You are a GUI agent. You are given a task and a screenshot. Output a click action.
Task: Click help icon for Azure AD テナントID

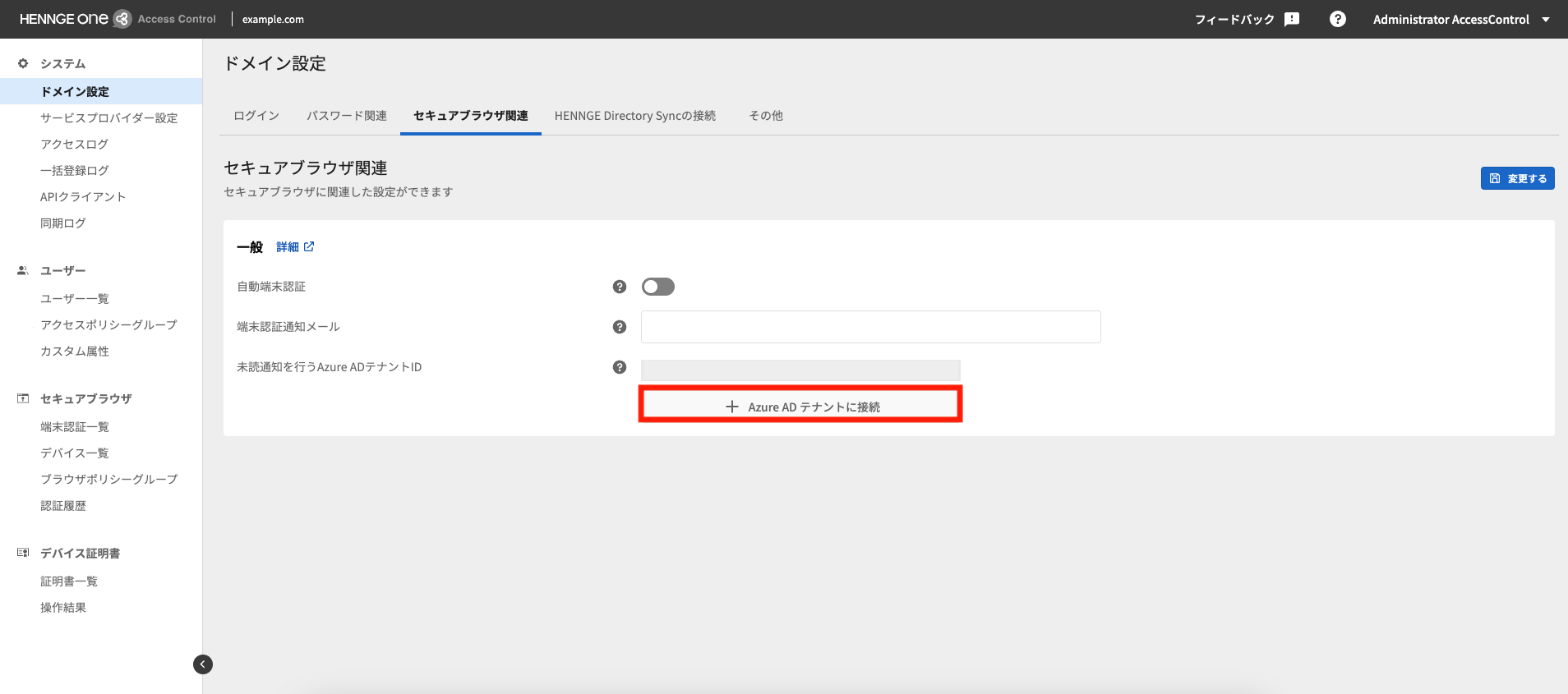coord(620,367)
